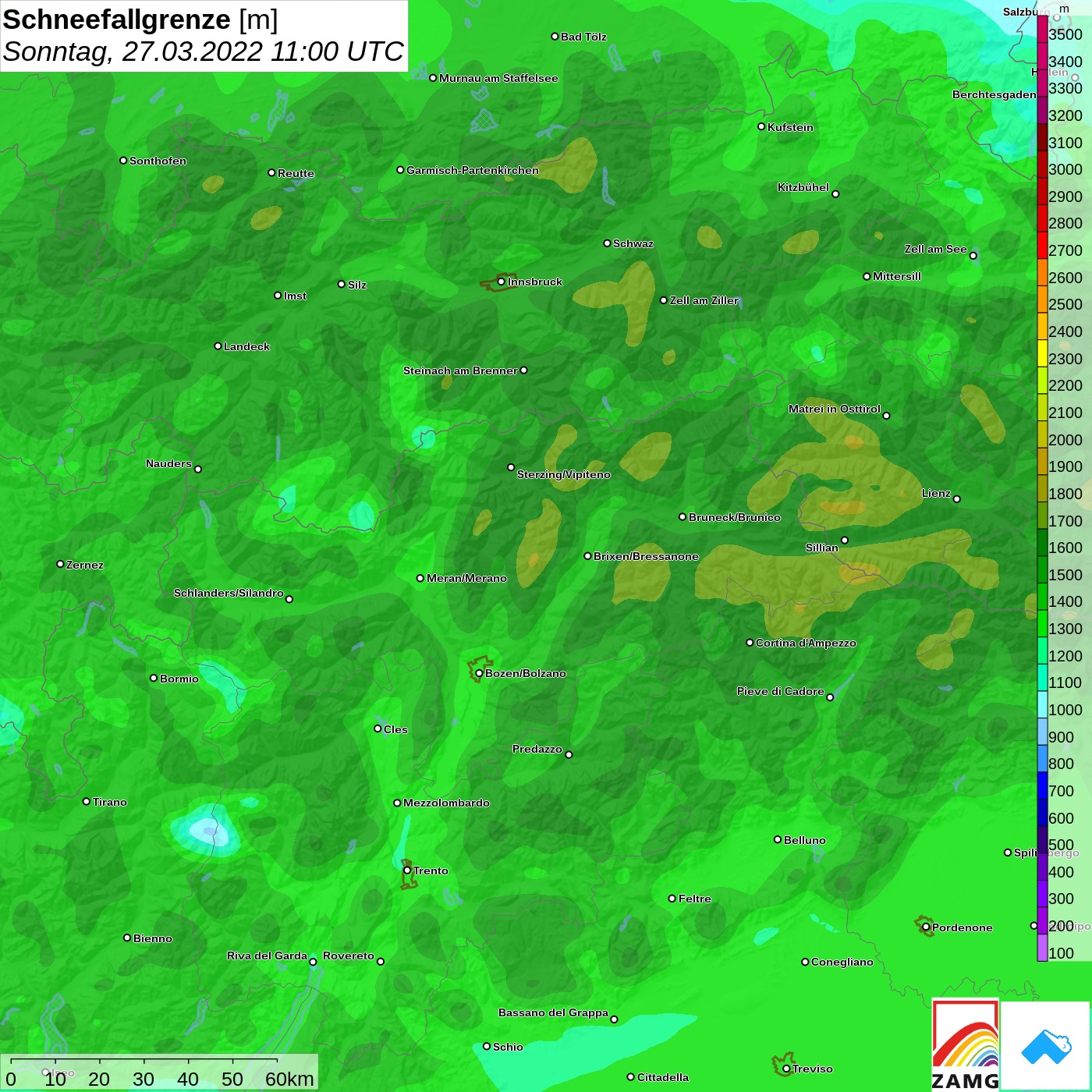Click the "60km" scale label
Image resolution: width=1092 pixels, height=1092 pixels.
(x=289, y=1079)
